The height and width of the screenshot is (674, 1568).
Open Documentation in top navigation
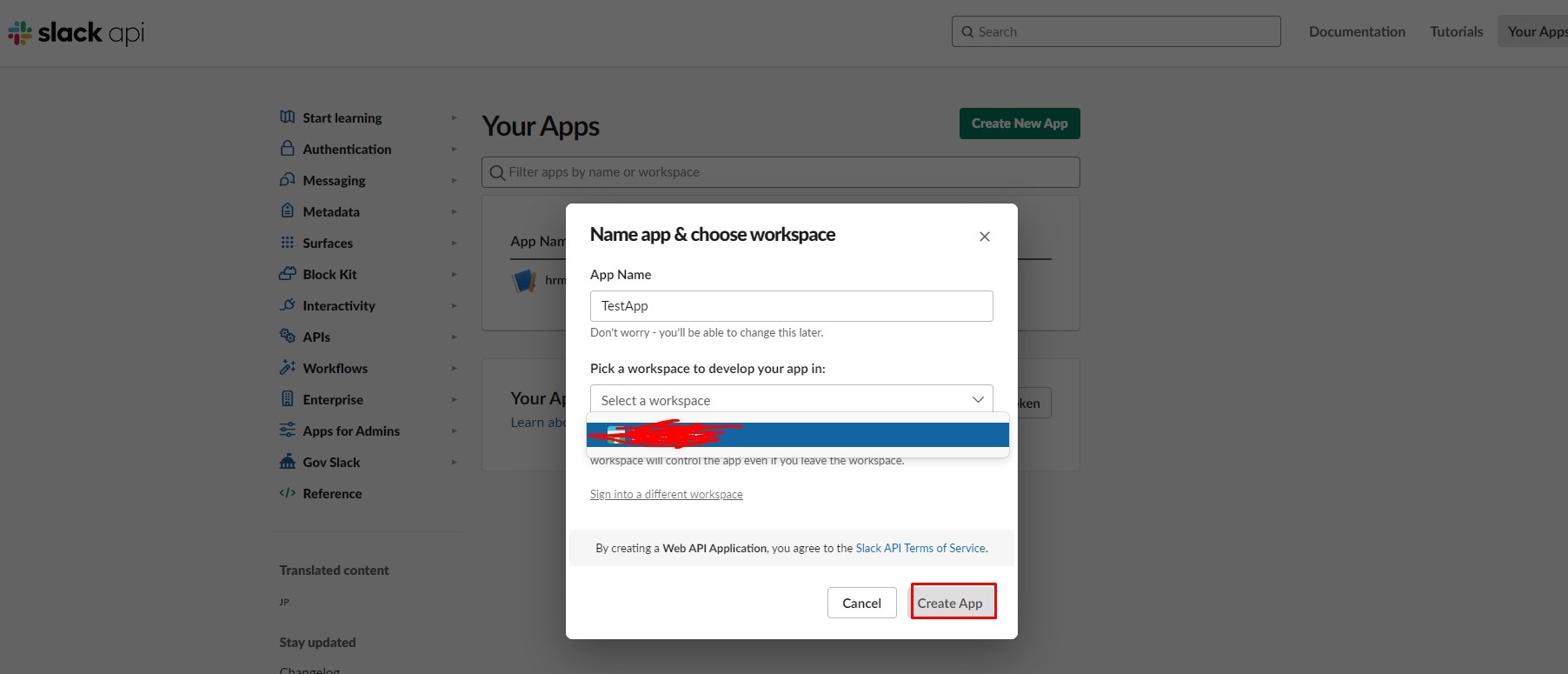(x=1357, y=31)
